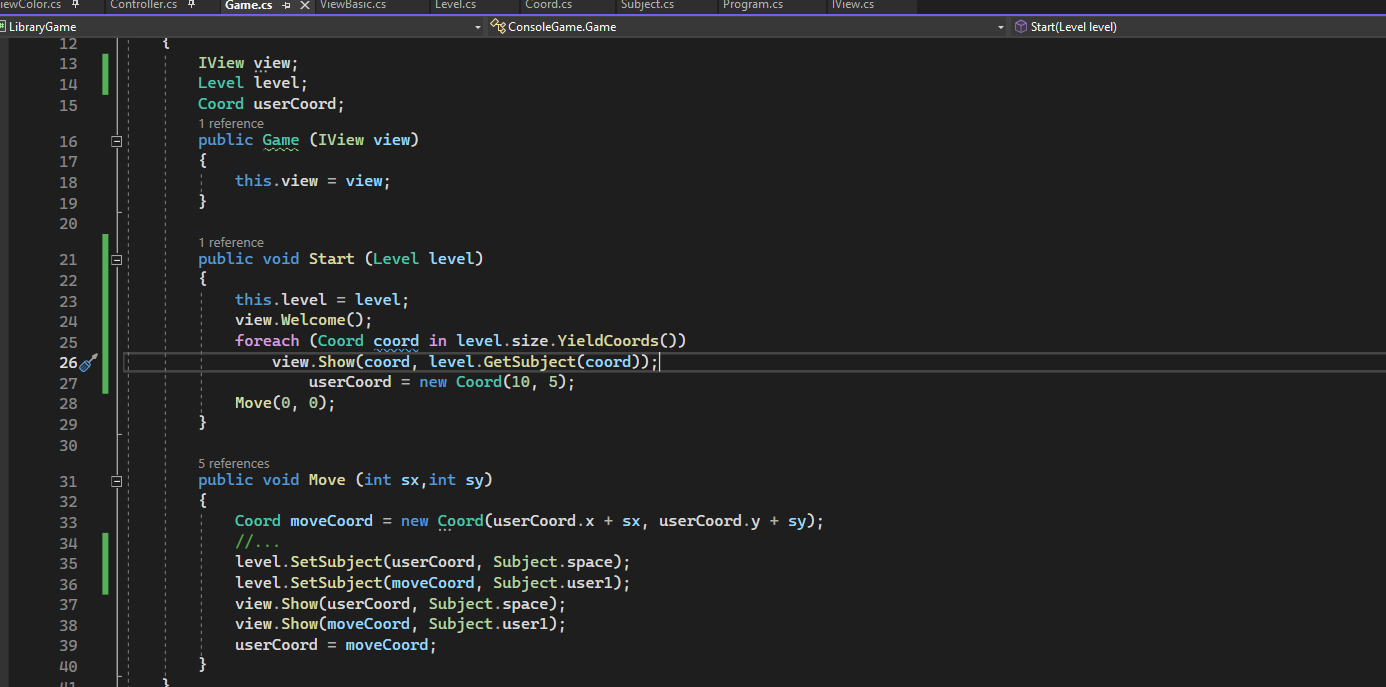The width and height of the screenshot is (1386, 687).
Task: Click 'this.level = level;' statement
Action: (x=322, y=300)
